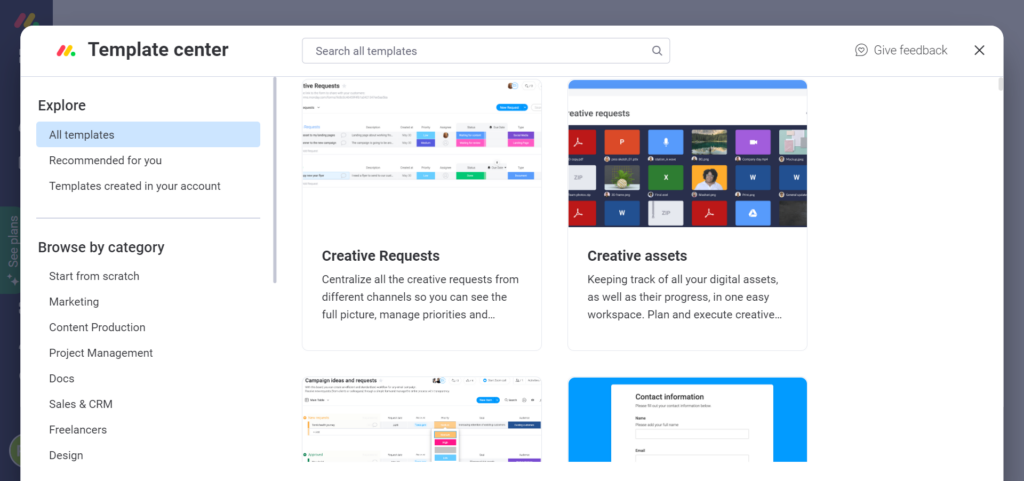This screenshot has height=481, width=1024.
Task: Click the search magnifier icon
Action: [657, 51]
